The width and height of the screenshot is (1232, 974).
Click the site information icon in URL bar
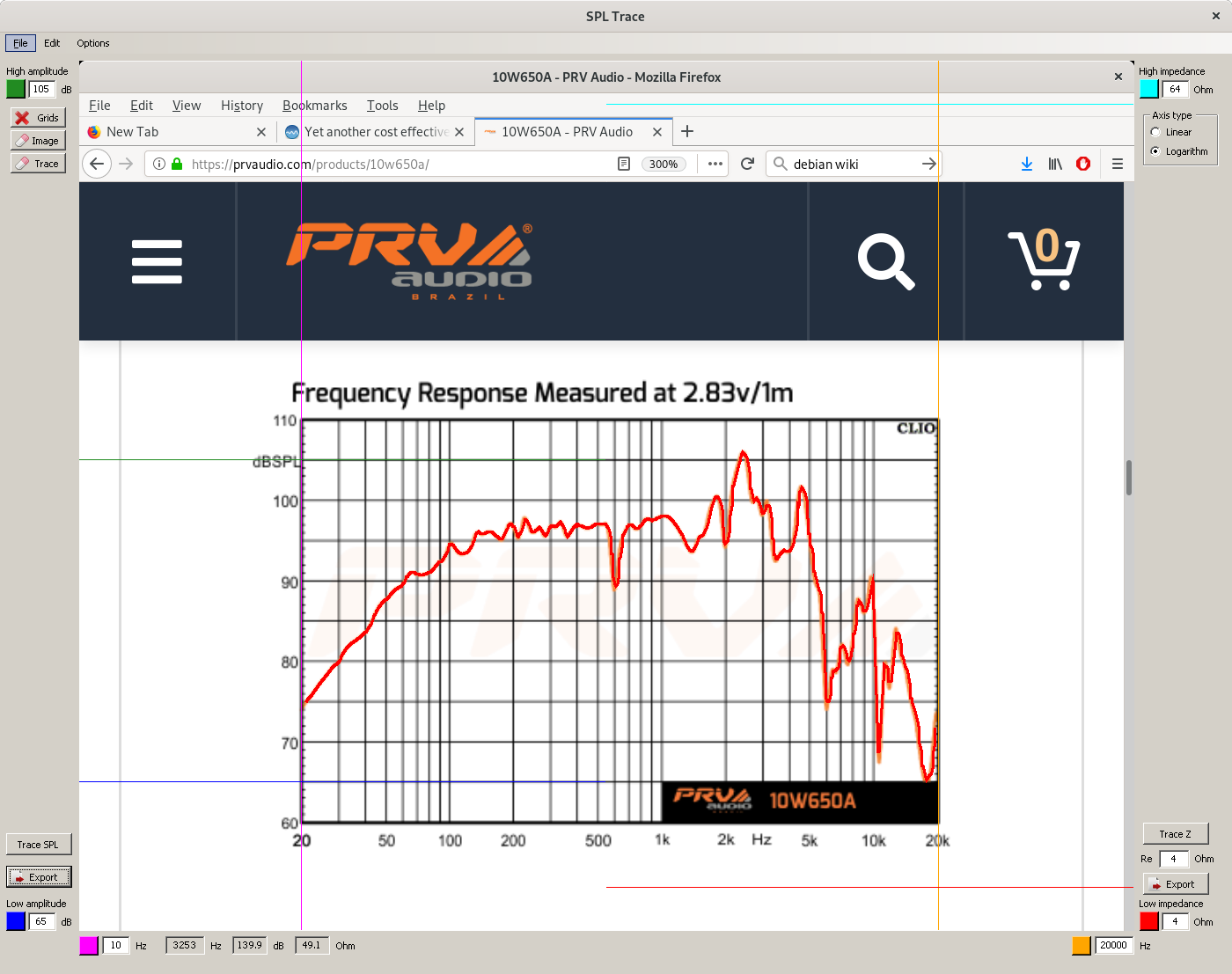coord(159,164)
